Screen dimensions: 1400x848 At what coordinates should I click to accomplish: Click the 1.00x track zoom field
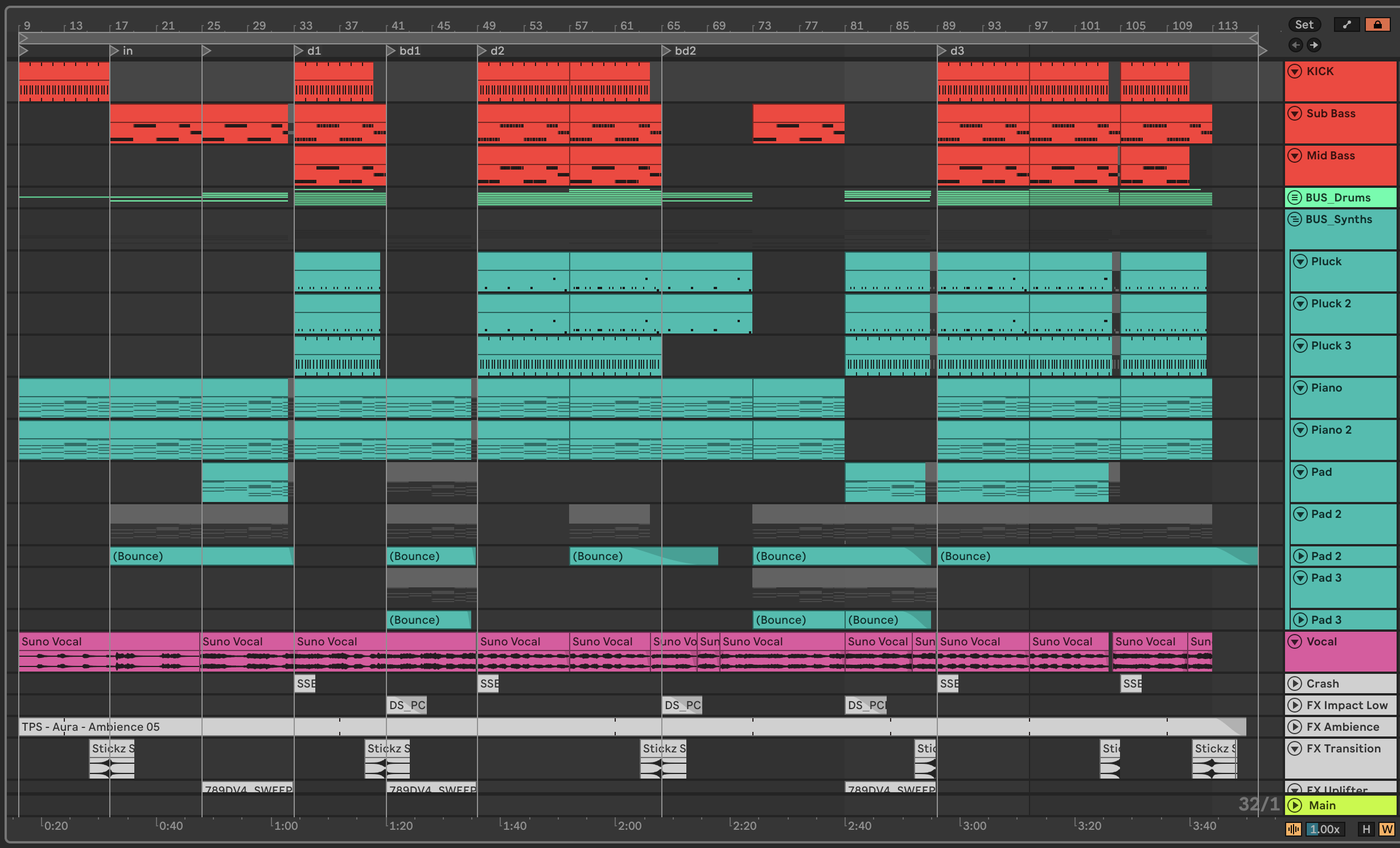pyautogui.click(x=1325, y=829)
